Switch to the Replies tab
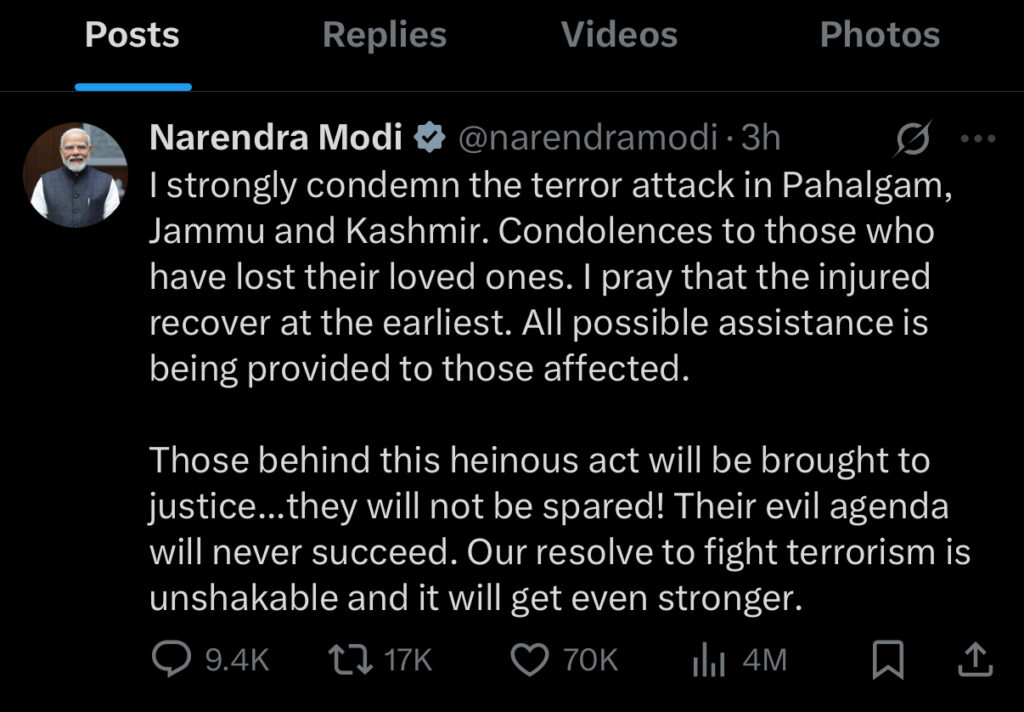The height and width of the screenshot is (712, 1024). click(x=384, y=36)
